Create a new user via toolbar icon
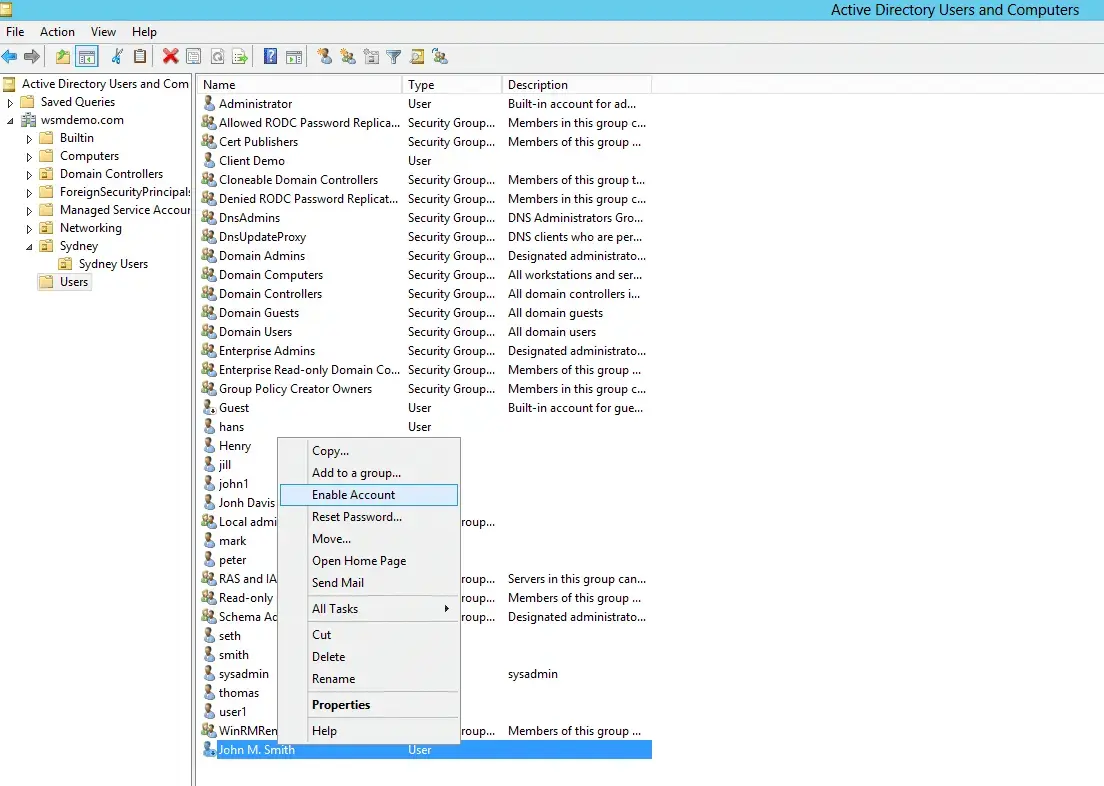The image size is (1104, 786). click(325, 56)
